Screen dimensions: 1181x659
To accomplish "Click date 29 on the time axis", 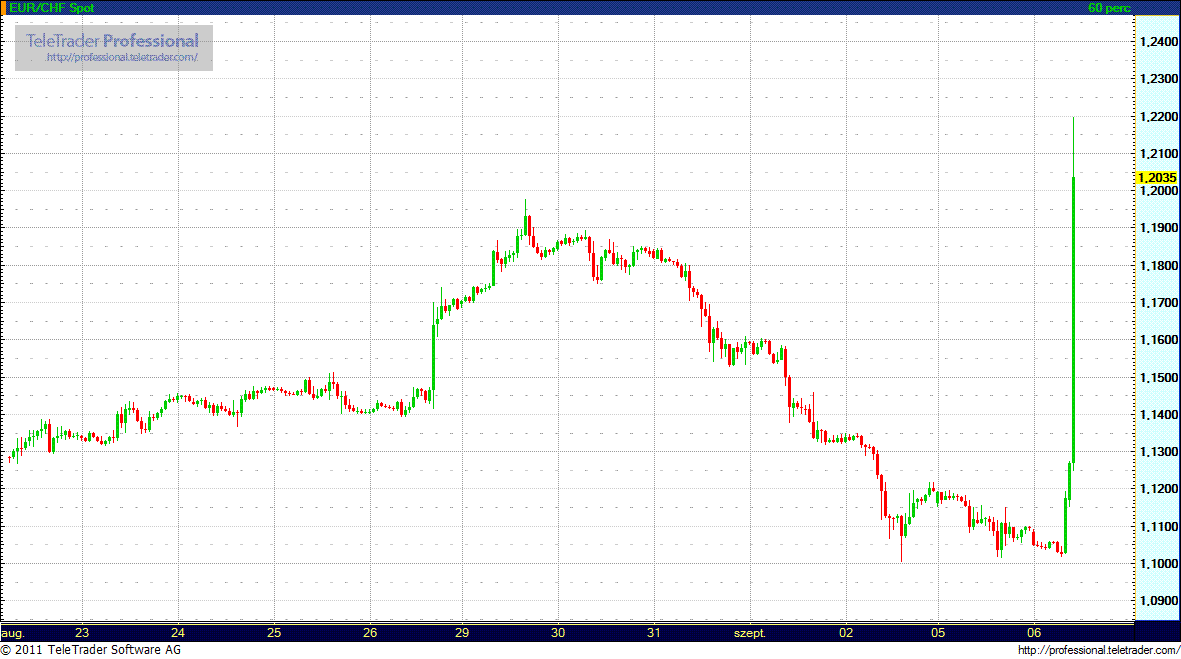I will (462, 633).
